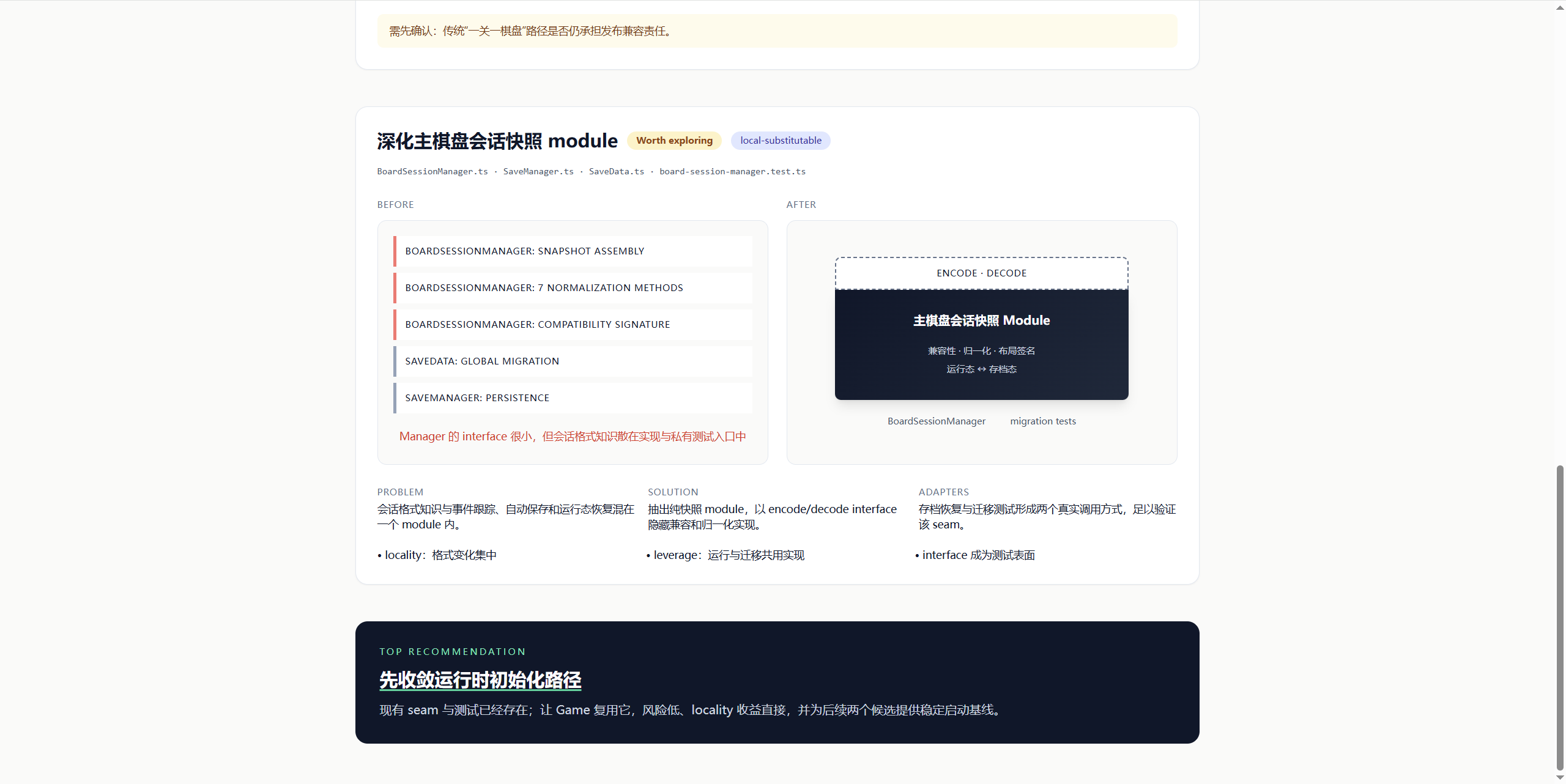Click the leverage：运行与迁移共用实现 bullet
The image size is (1566, 784).
coord(725,555)
